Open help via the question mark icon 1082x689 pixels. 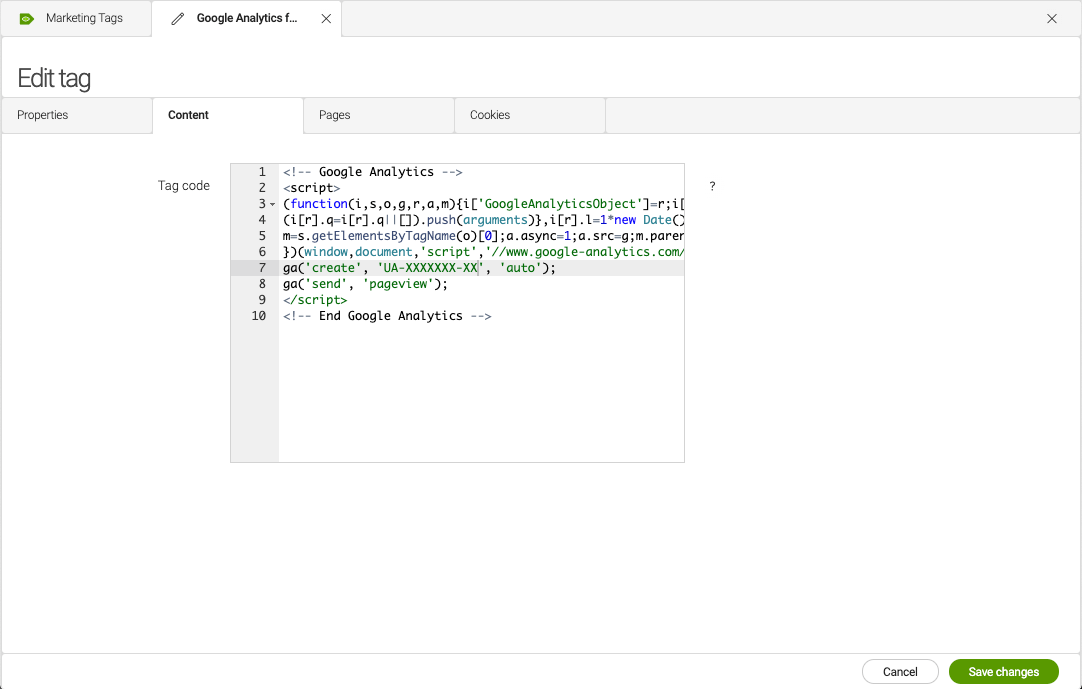click(x=711, y=186)
